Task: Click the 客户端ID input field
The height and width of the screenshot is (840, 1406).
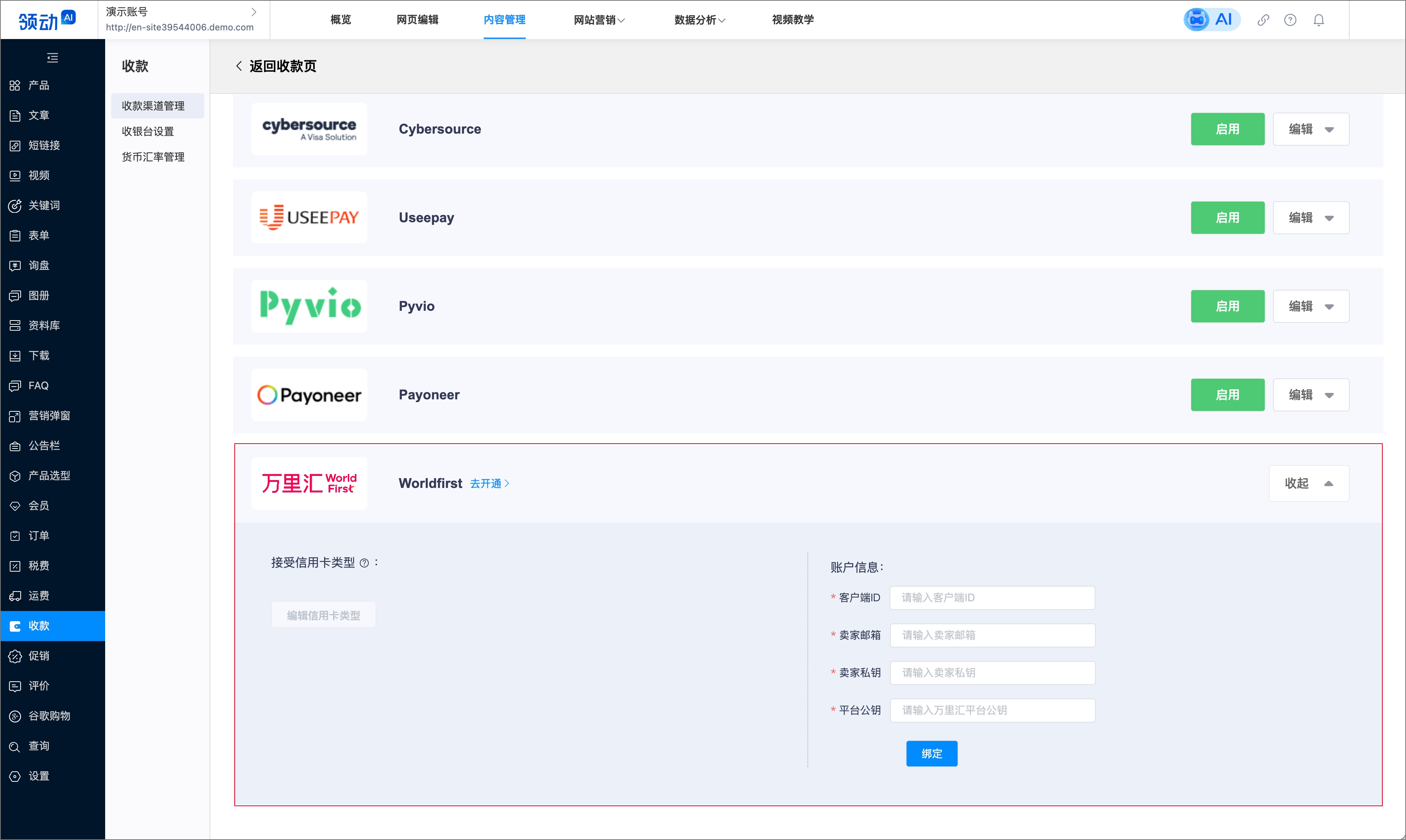Action: (991, 598)
